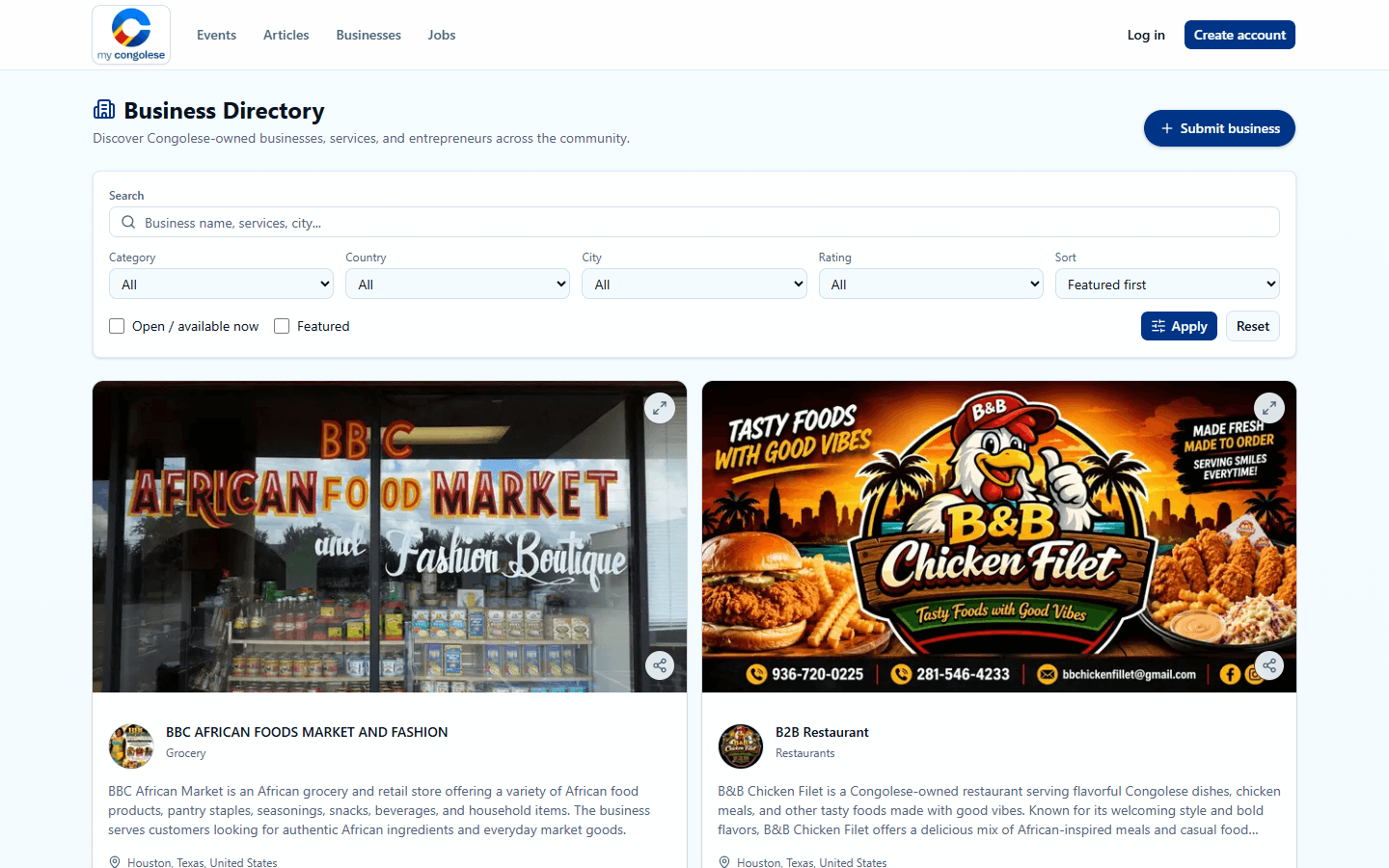Click the Business Directory building icon
This screenshot has width=1389, height=868.
click(x=104, y=110)
